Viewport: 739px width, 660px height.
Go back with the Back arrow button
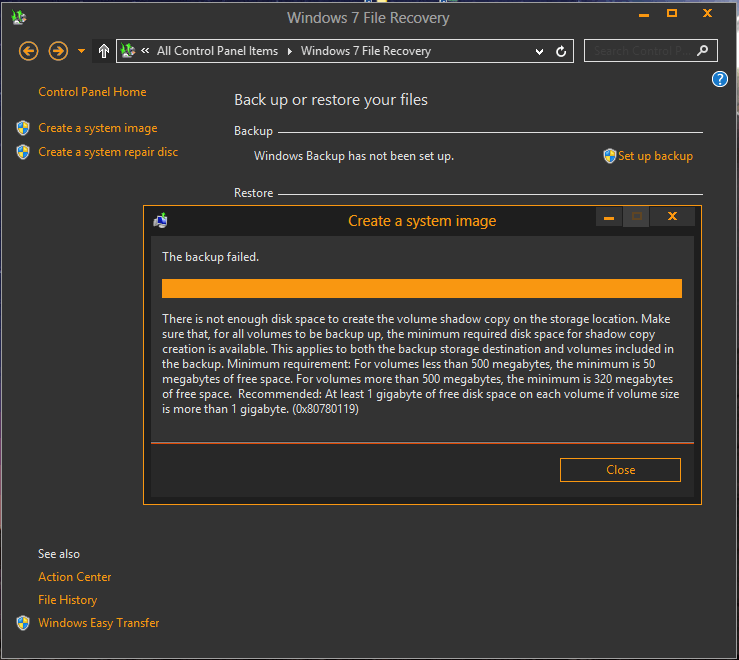[28, 51]
